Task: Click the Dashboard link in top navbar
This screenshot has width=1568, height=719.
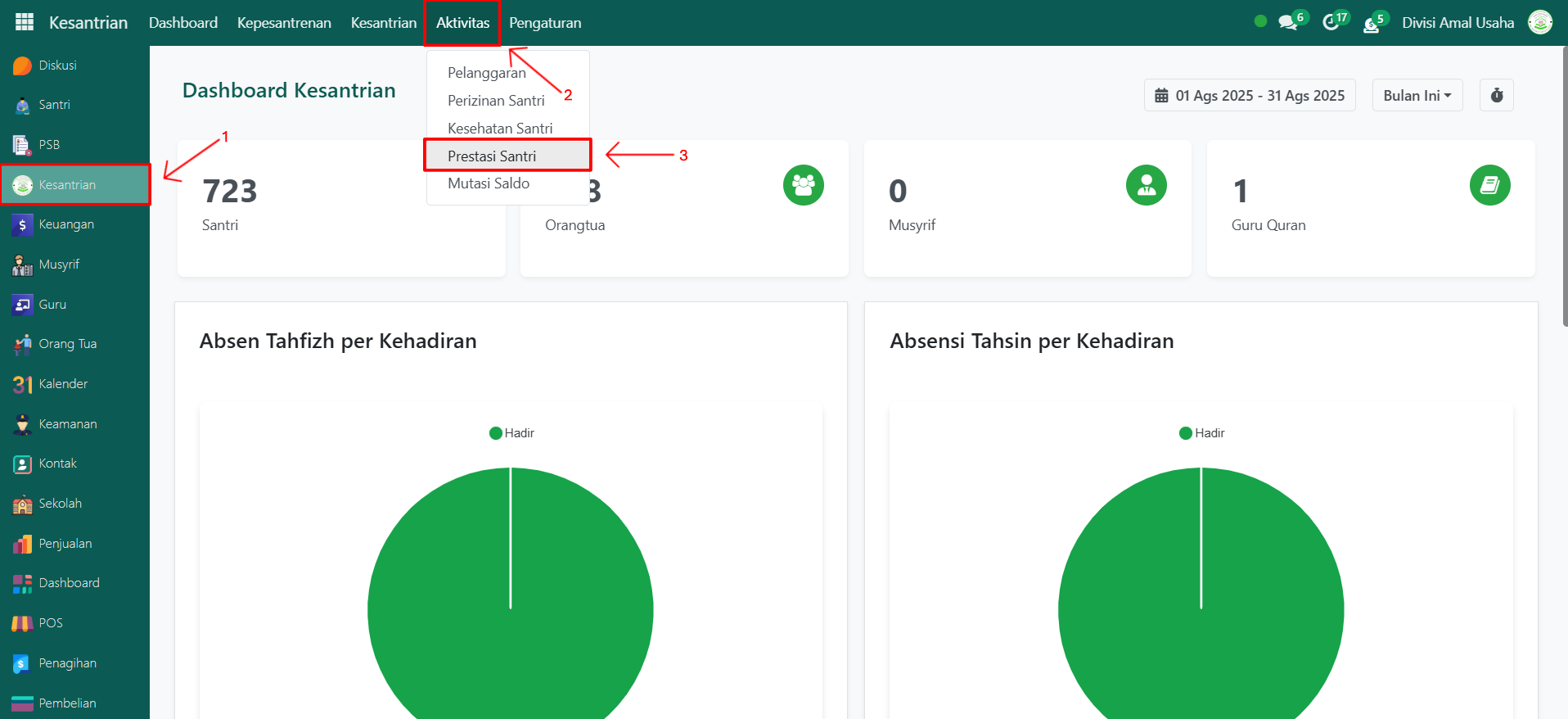Action: (183, 23)
